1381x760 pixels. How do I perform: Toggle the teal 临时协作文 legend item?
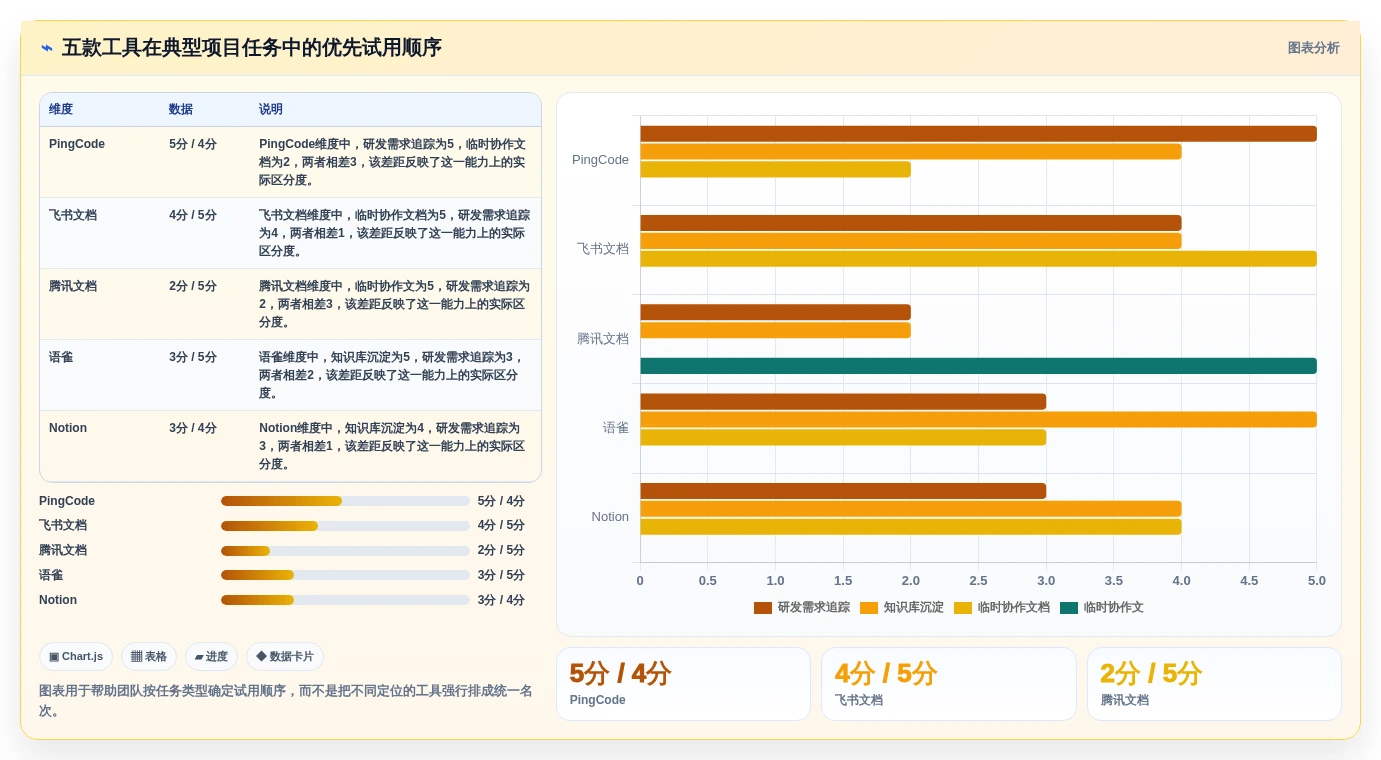(1102, 607)
